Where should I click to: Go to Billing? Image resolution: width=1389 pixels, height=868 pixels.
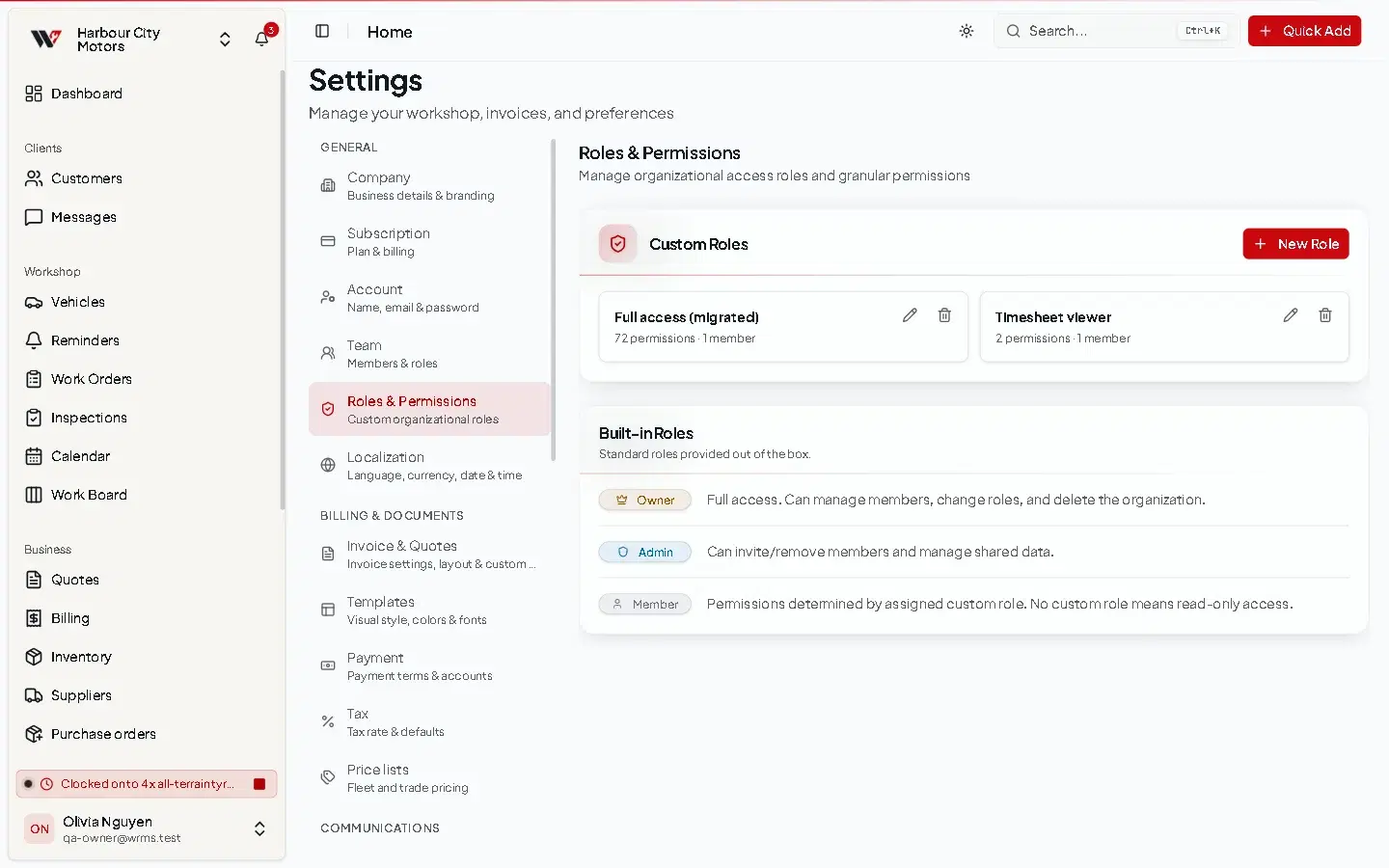(x=145, y=618)
